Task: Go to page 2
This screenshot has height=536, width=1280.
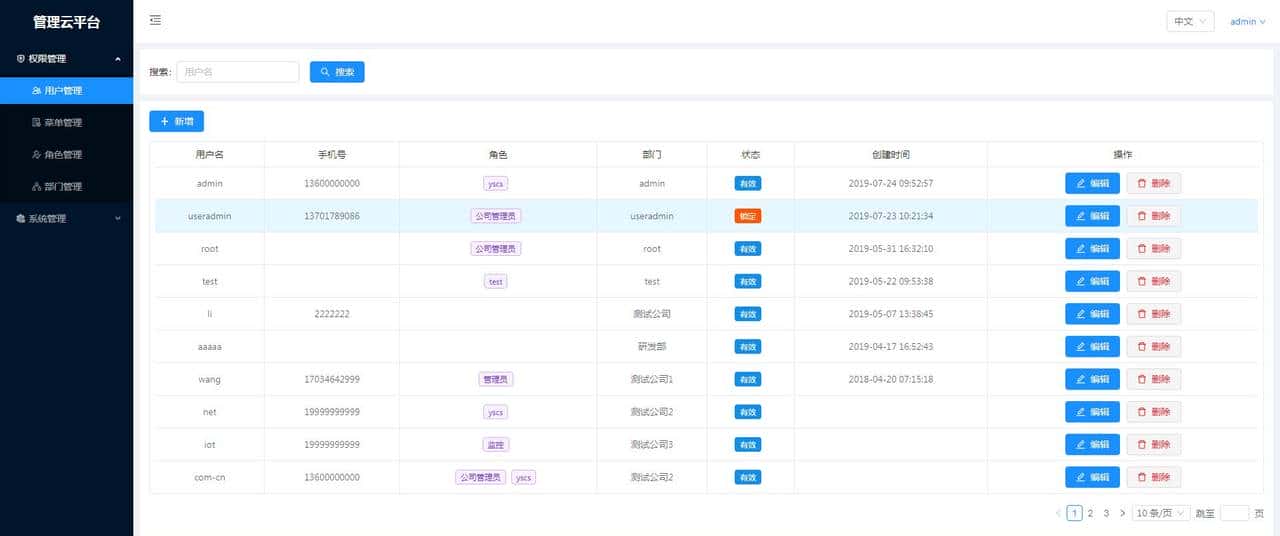Action: [x=1090, y=513]
